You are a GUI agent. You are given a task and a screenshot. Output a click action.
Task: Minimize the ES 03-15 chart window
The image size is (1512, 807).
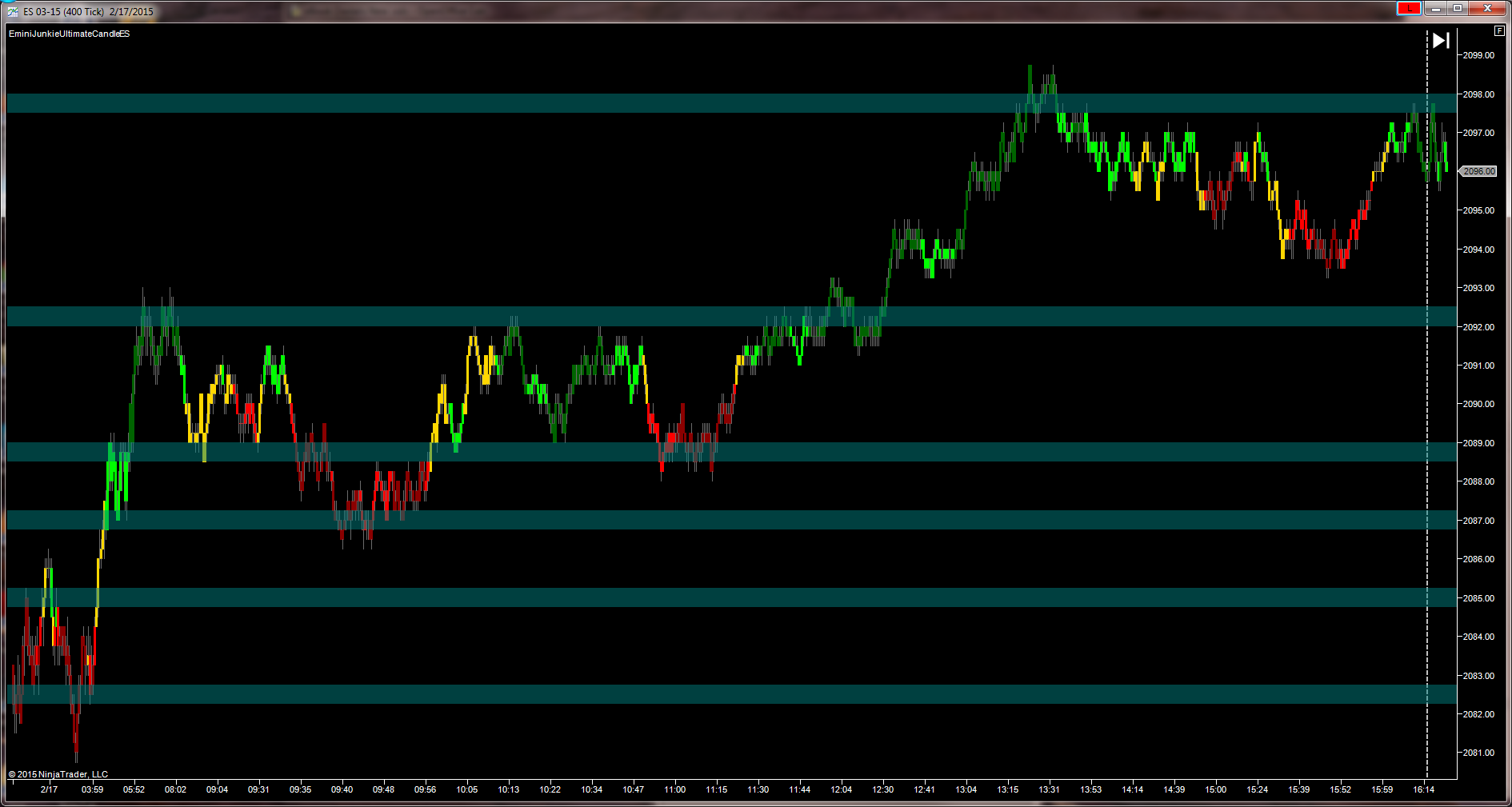point(1435,8)
